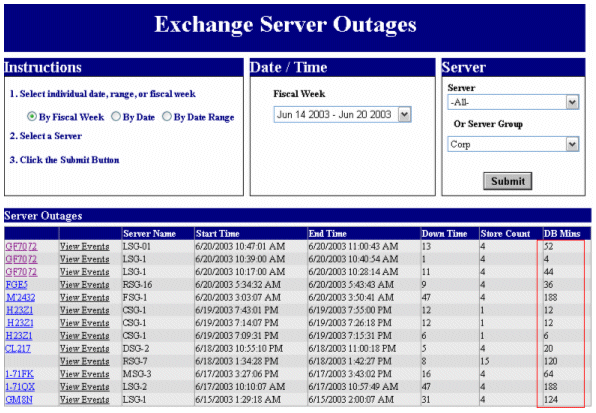Image resolution: width=596 pixels, height=413 pixels.
Task: Open the GM8N ticket link
Action: point(19,400)
